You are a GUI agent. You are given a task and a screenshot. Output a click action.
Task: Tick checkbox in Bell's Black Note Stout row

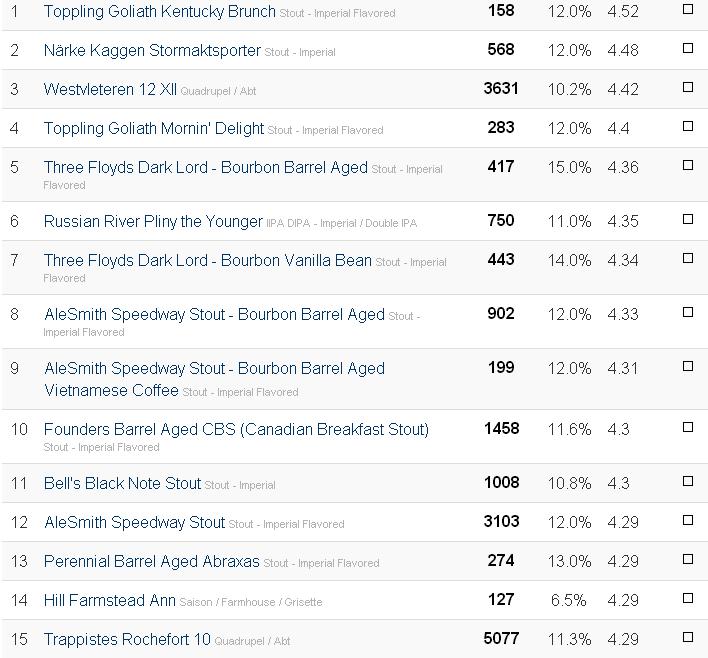tap(688, 481)
